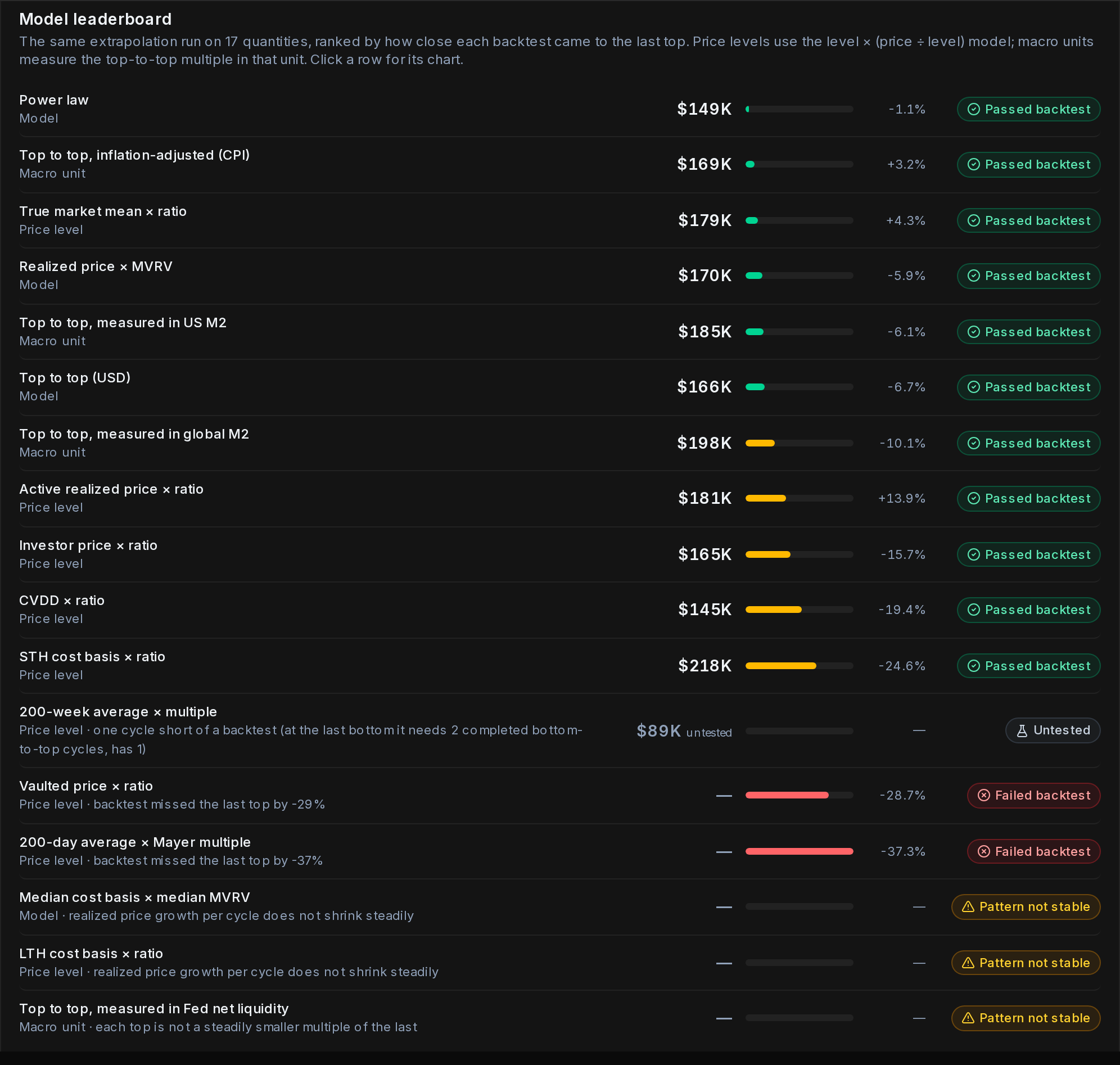1120x1065 pixels.
Task: Open the Top to top, inflation-adjusted (CPI) row
Action: coord(559,165)
